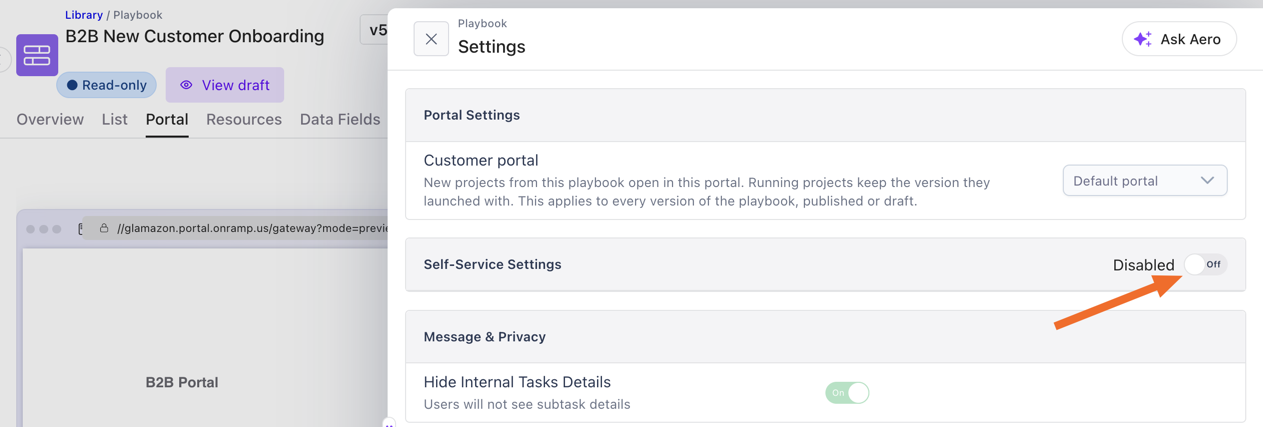
Task: Open the v5 version selector
Action: (375, 30)
